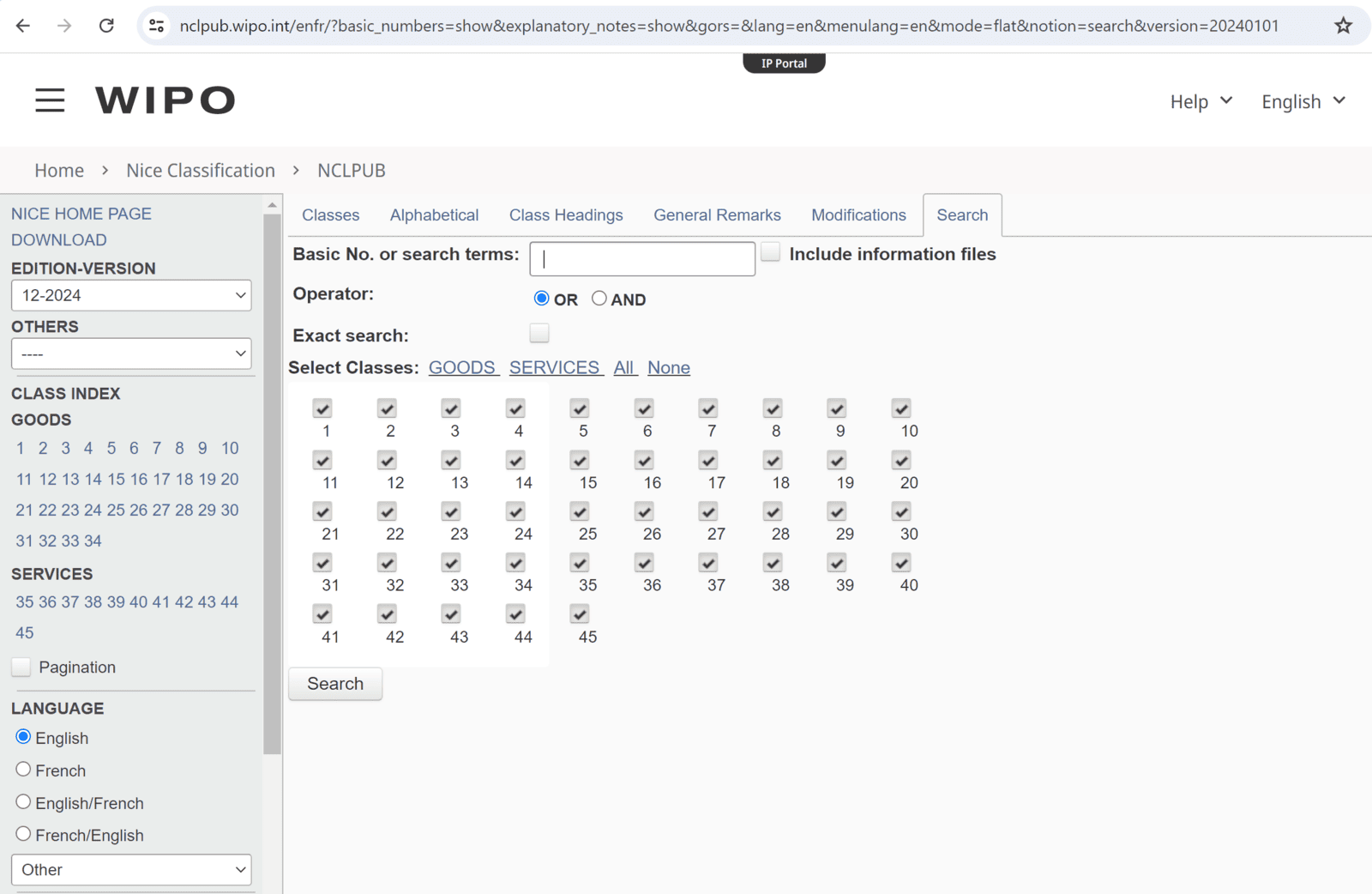The width and height of the screenshot is (1372, 894).
Task: Select the OR operator
Action: tap(541, 299)
